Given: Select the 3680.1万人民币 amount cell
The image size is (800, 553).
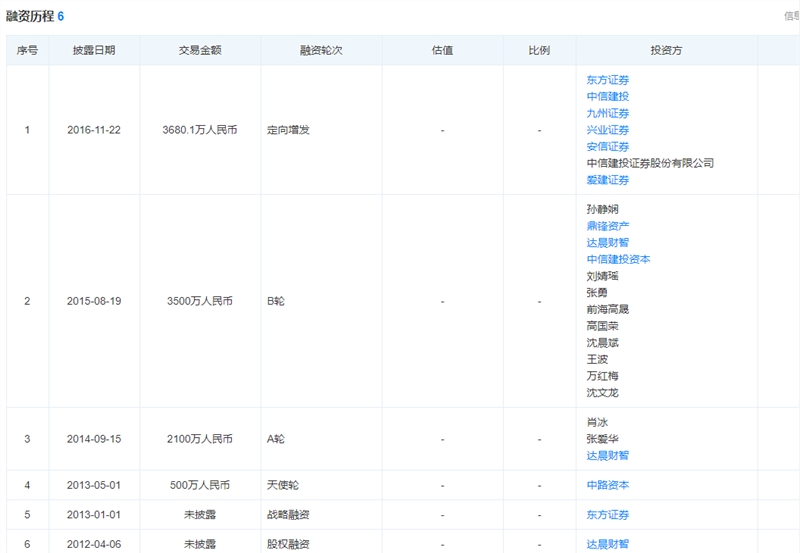Looking at the screenshot, I should 200,130.
